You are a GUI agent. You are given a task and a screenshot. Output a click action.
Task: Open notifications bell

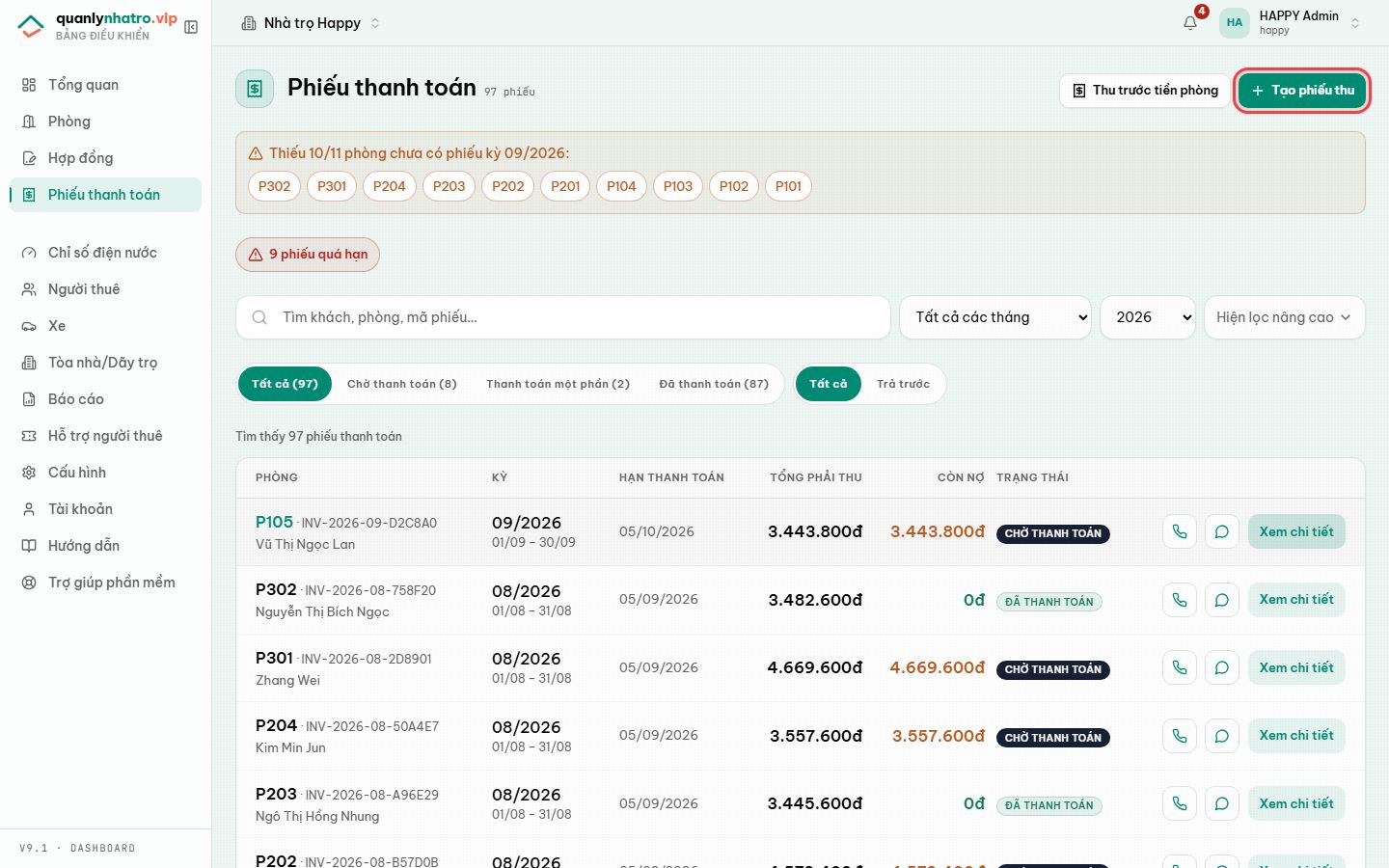(1190, 23)
